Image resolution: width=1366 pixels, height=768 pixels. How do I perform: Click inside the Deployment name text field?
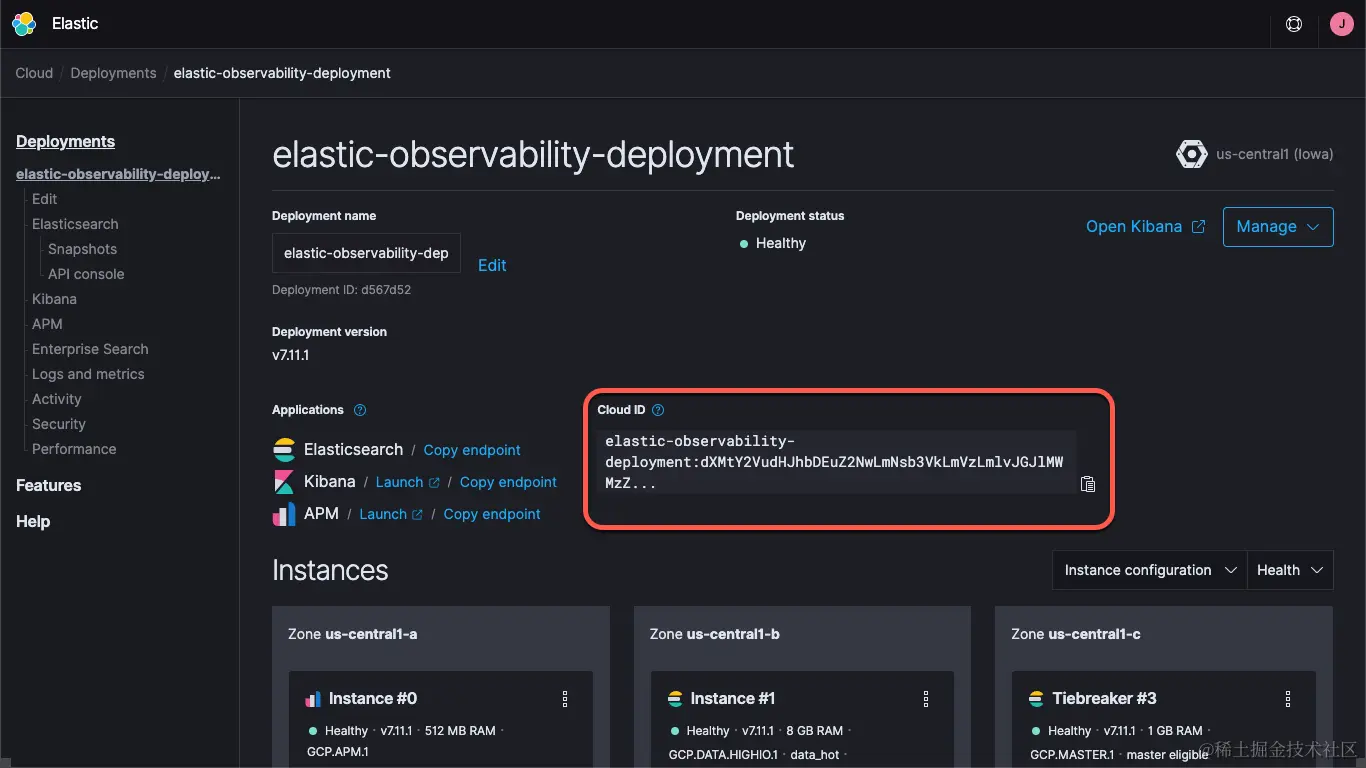[366, 253]
